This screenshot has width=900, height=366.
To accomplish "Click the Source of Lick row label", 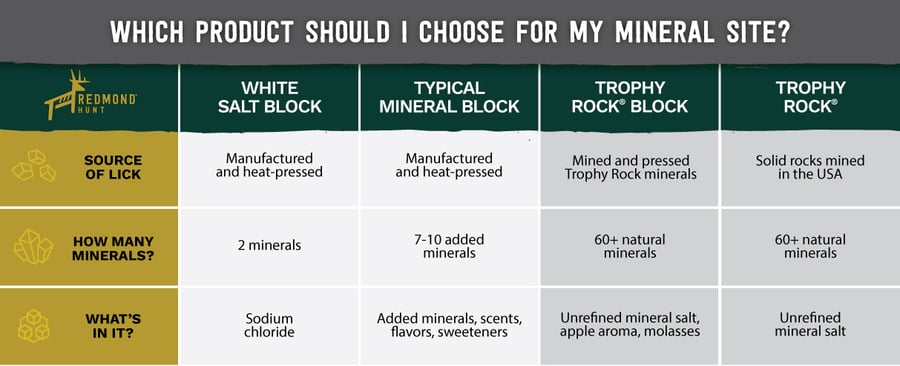I will point(113,166).
